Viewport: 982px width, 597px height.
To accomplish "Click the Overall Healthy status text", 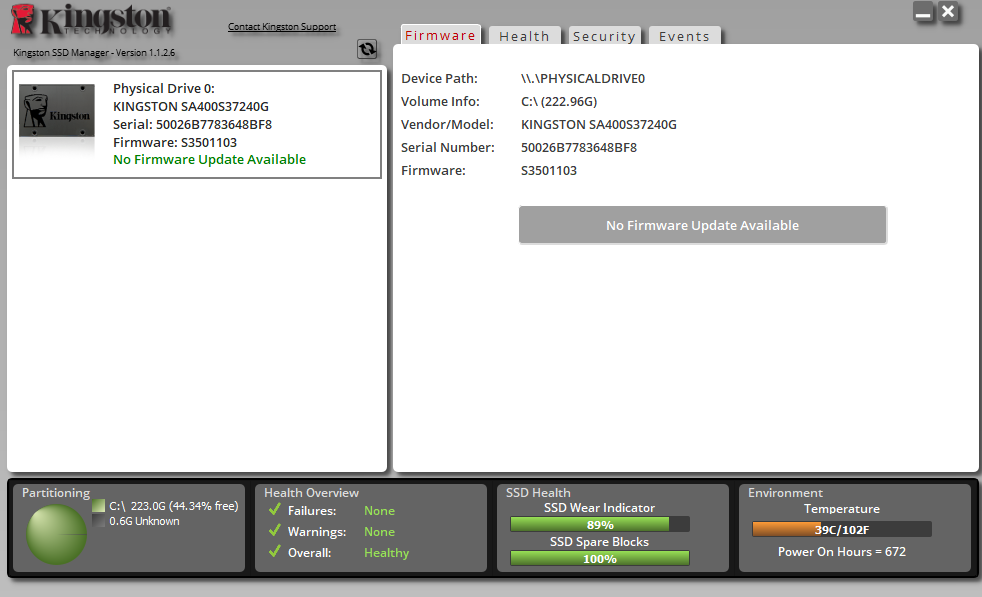I will pos(386,553).
